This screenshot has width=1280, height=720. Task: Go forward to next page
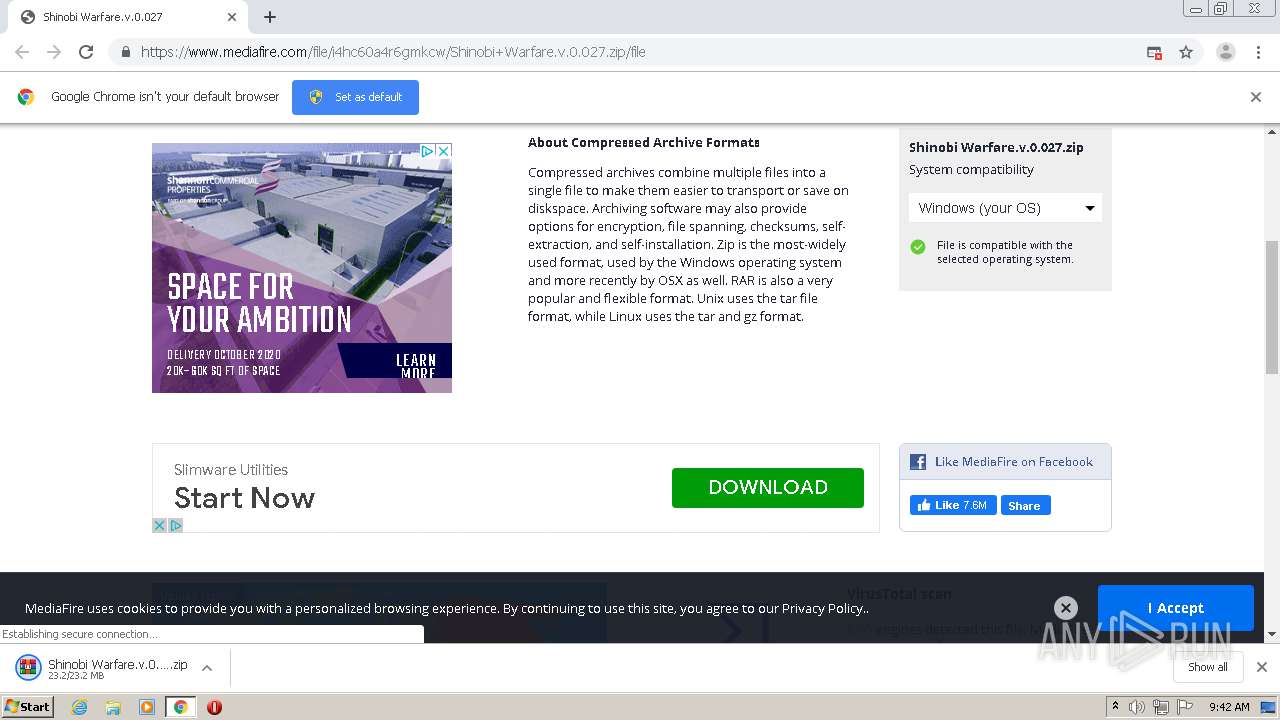[x=54, y=52]
